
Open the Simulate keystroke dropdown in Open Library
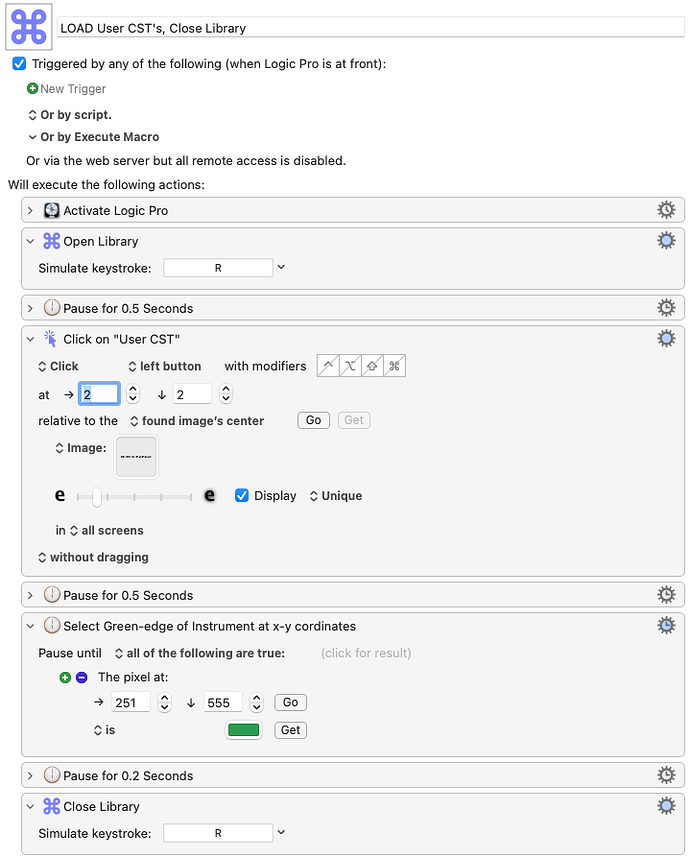tap(283, 268)
